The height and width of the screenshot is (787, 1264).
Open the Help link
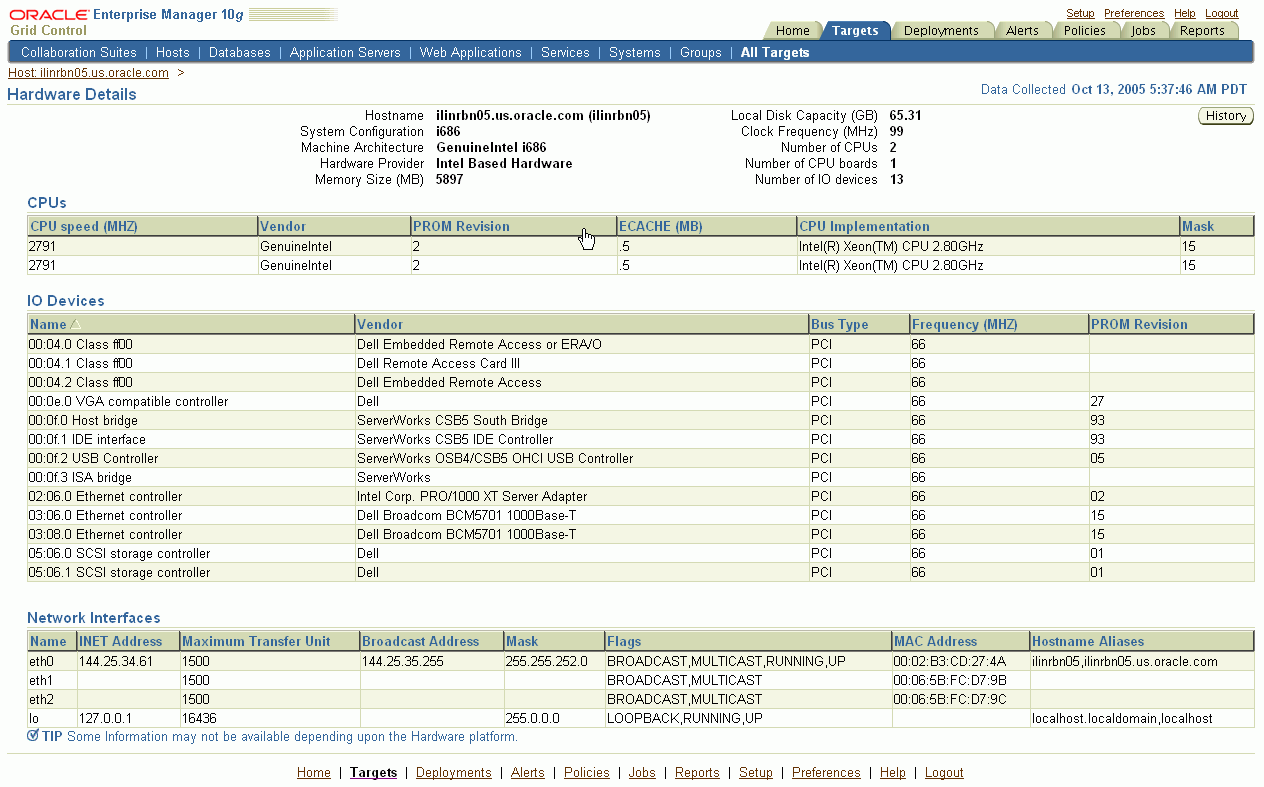1184,13
